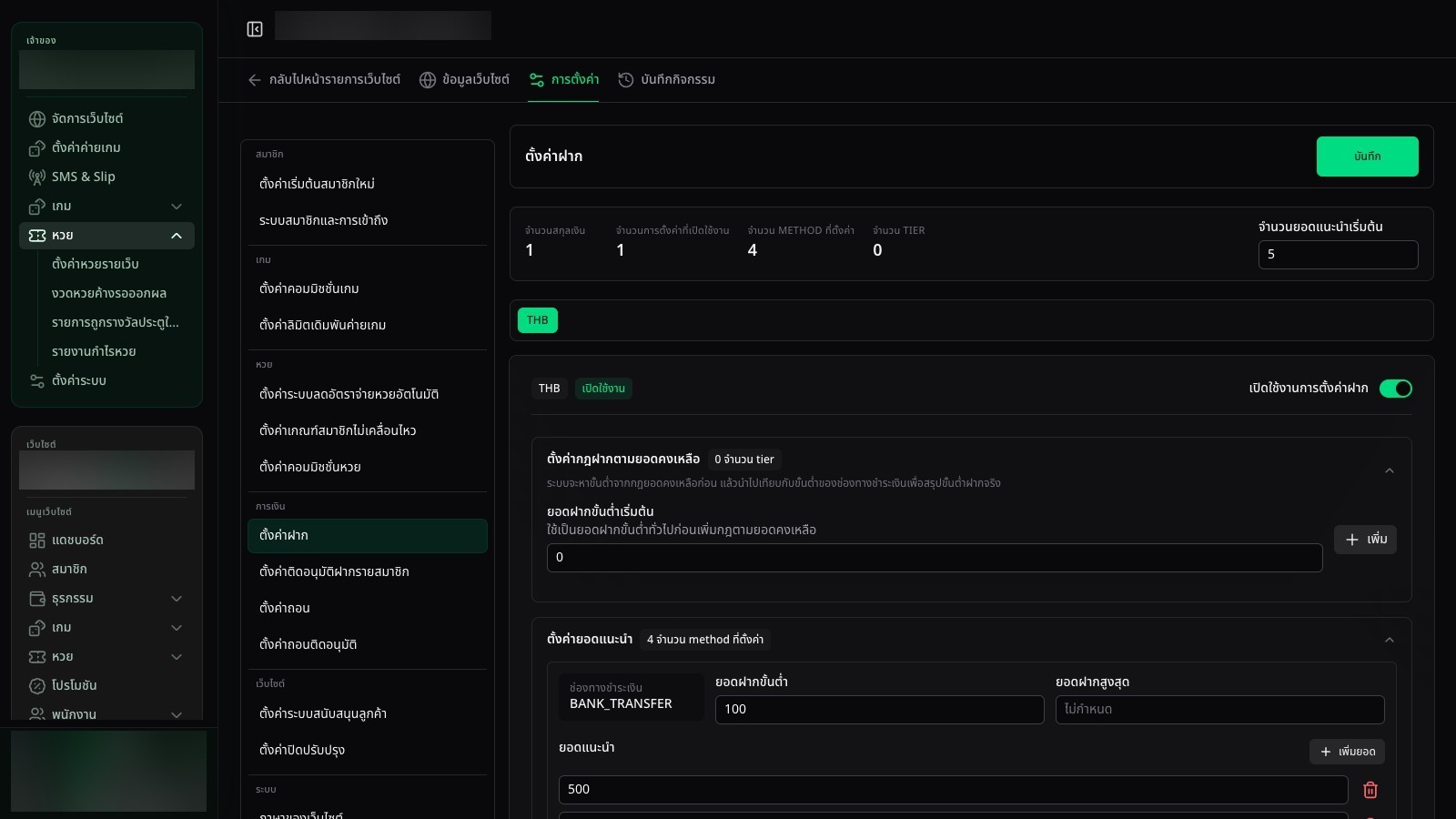
Task: Collapse the ตั้งค่ายอดแนะนำ section
Action: pos(1389,640)
